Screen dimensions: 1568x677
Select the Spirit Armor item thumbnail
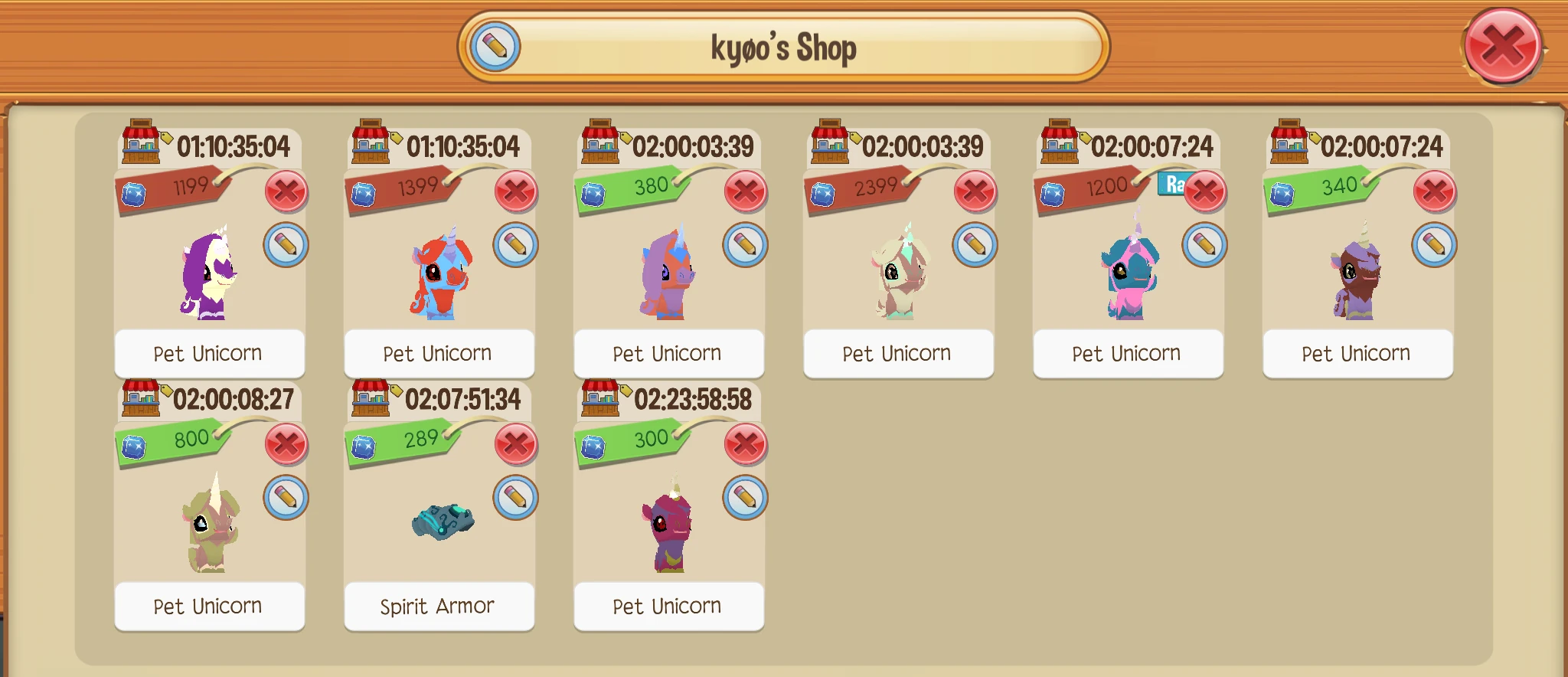443,521
